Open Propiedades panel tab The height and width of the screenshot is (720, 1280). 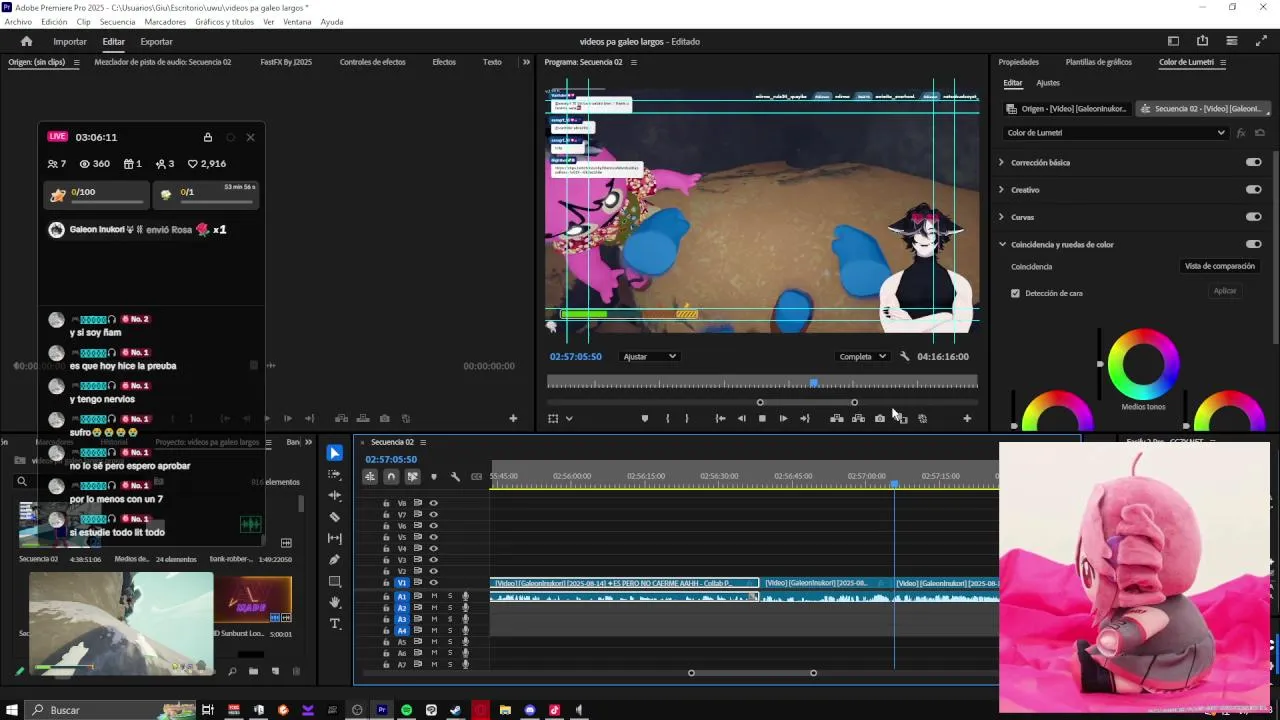[x=1019, y=62]
